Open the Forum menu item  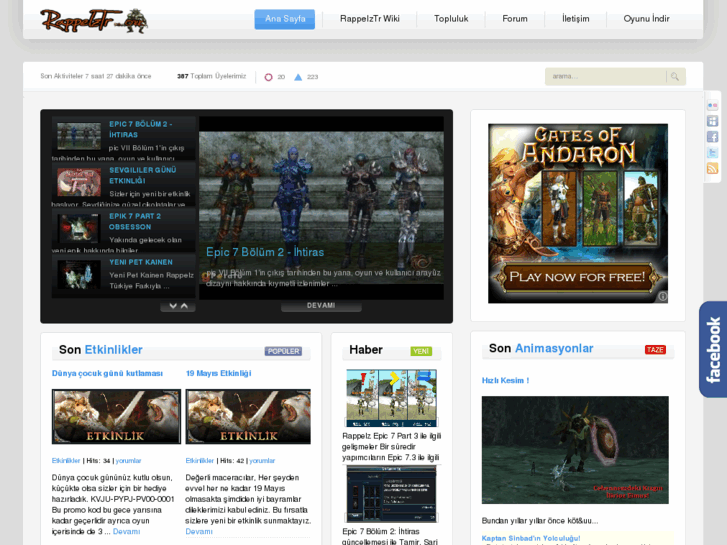[x=515, y=19]
